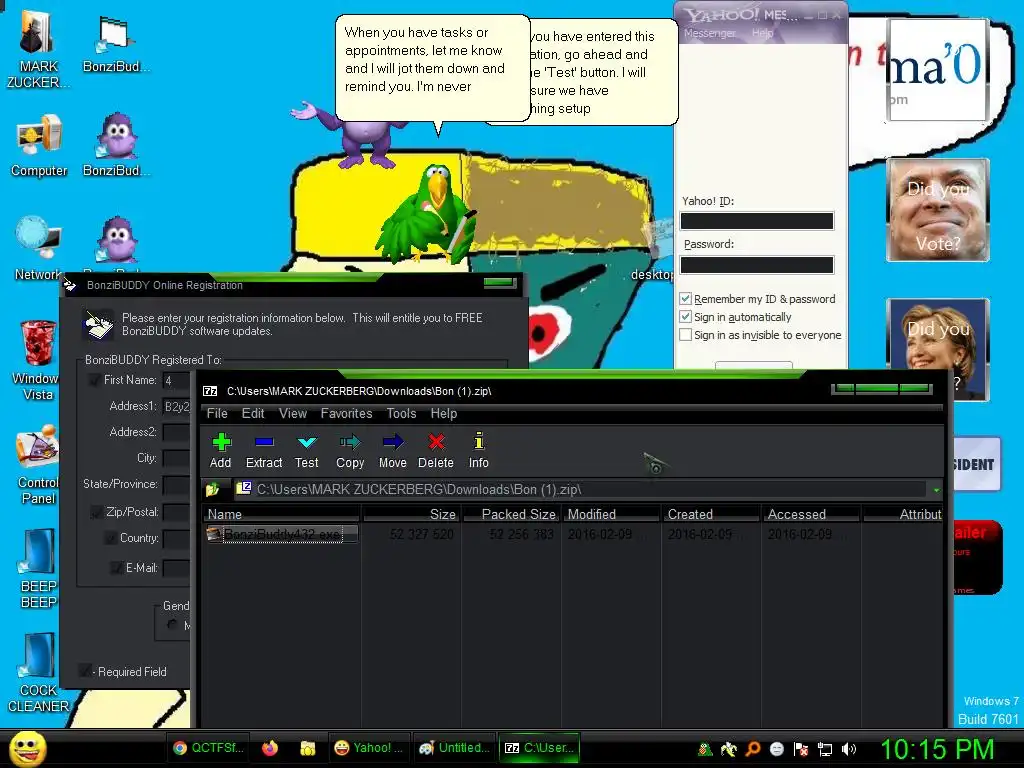The height and width of the screenshot is (768, 1024).
Task: Sort by Name column header
Action: (x=281, y=514)
